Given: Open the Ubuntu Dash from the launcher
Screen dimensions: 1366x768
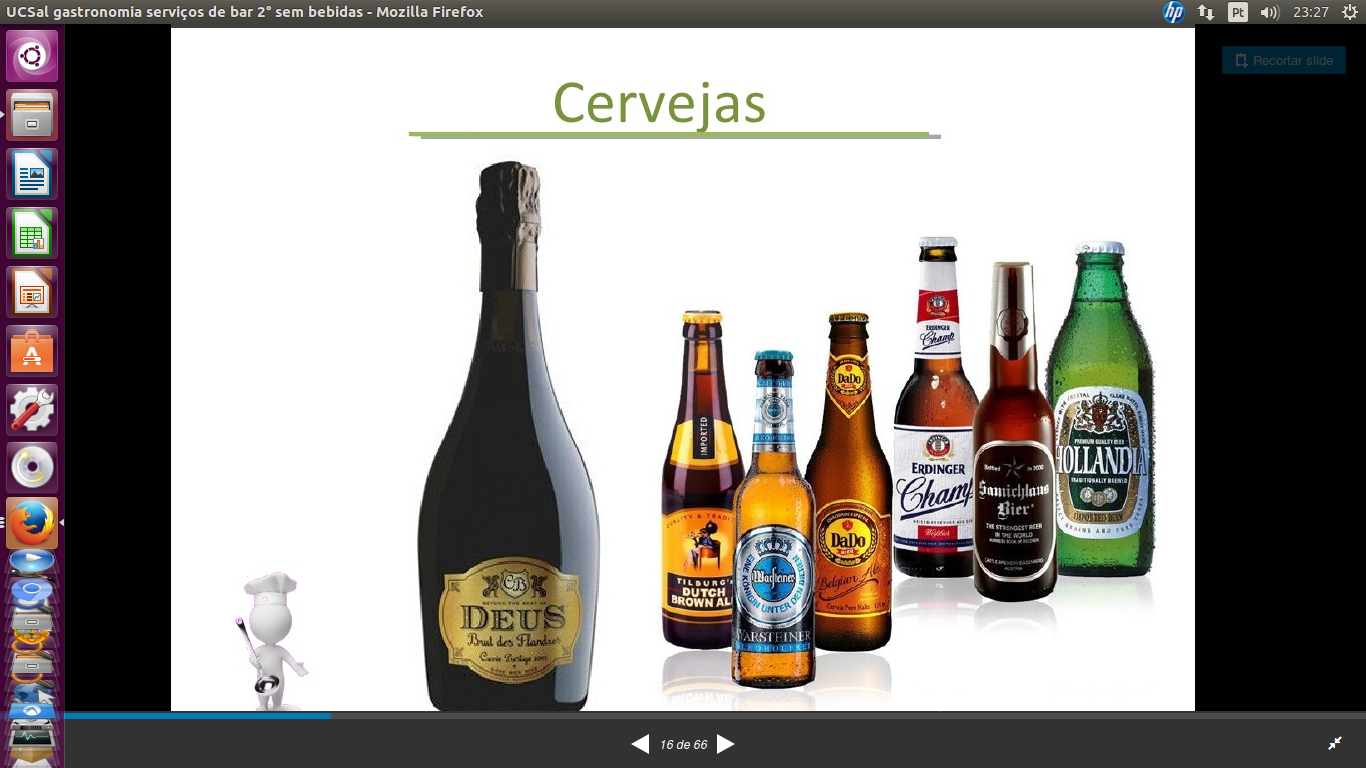Looking at the screenshot, I should [x=32, y=56].
